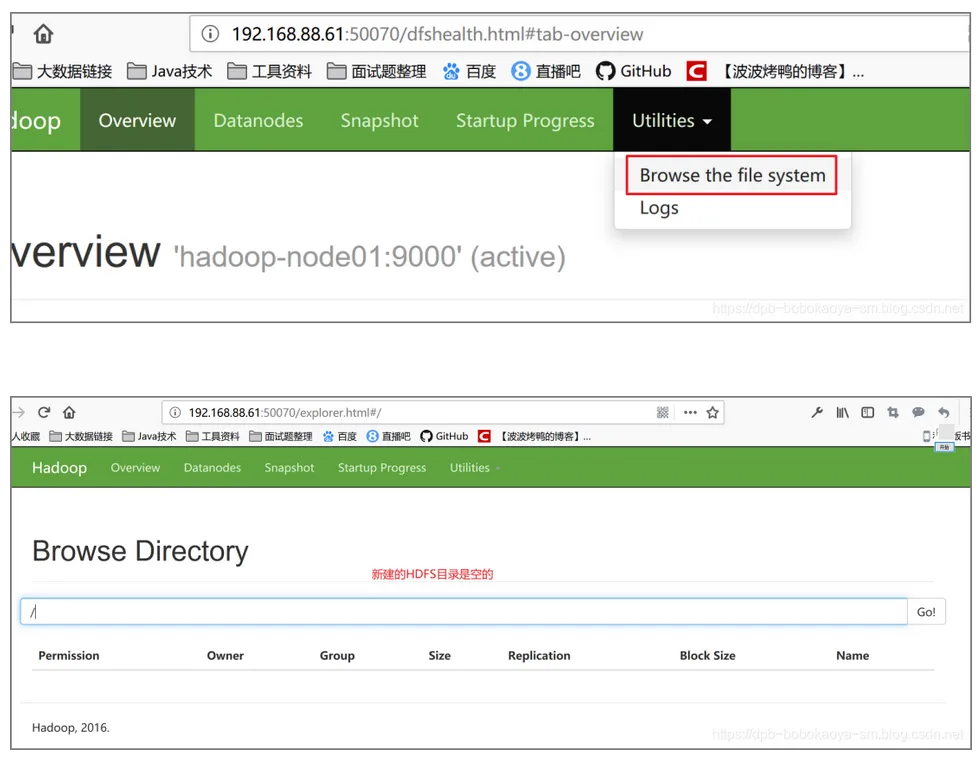This screenshot has width=980, height=766.
Task: Click the Group column header
Action: tap(337, 655)
